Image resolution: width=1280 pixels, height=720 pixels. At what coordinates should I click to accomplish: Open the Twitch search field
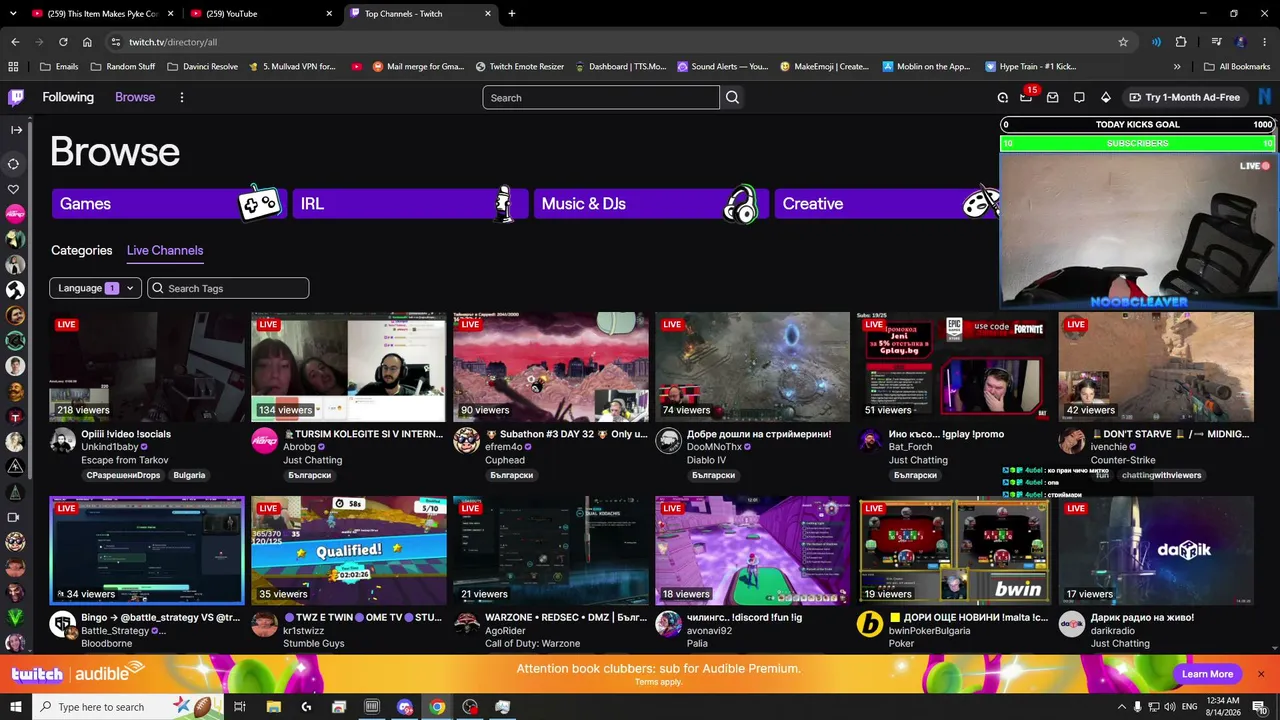[x=601, y=97]
